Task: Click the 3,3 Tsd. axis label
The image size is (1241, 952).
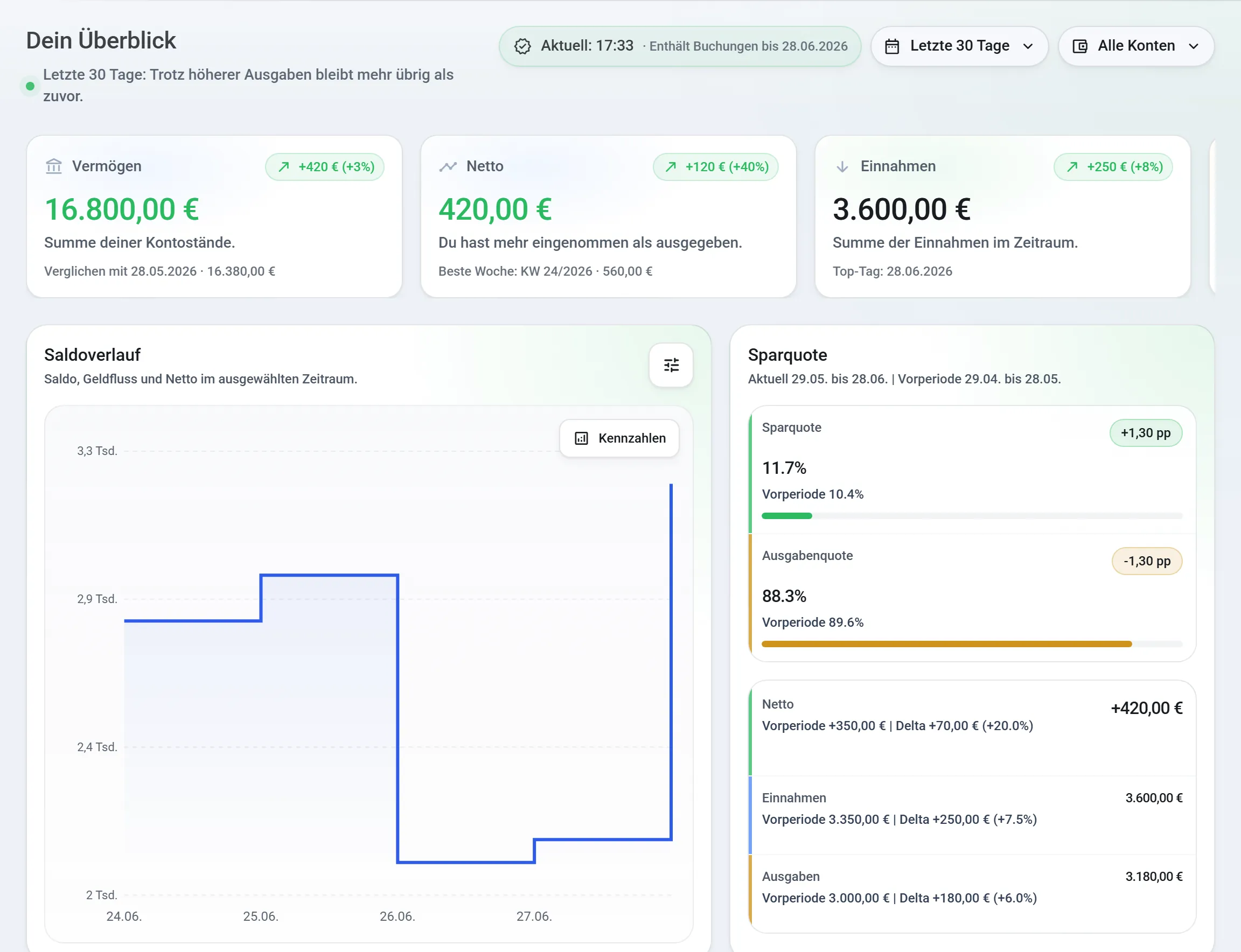Action: click(x=97, y=451)
